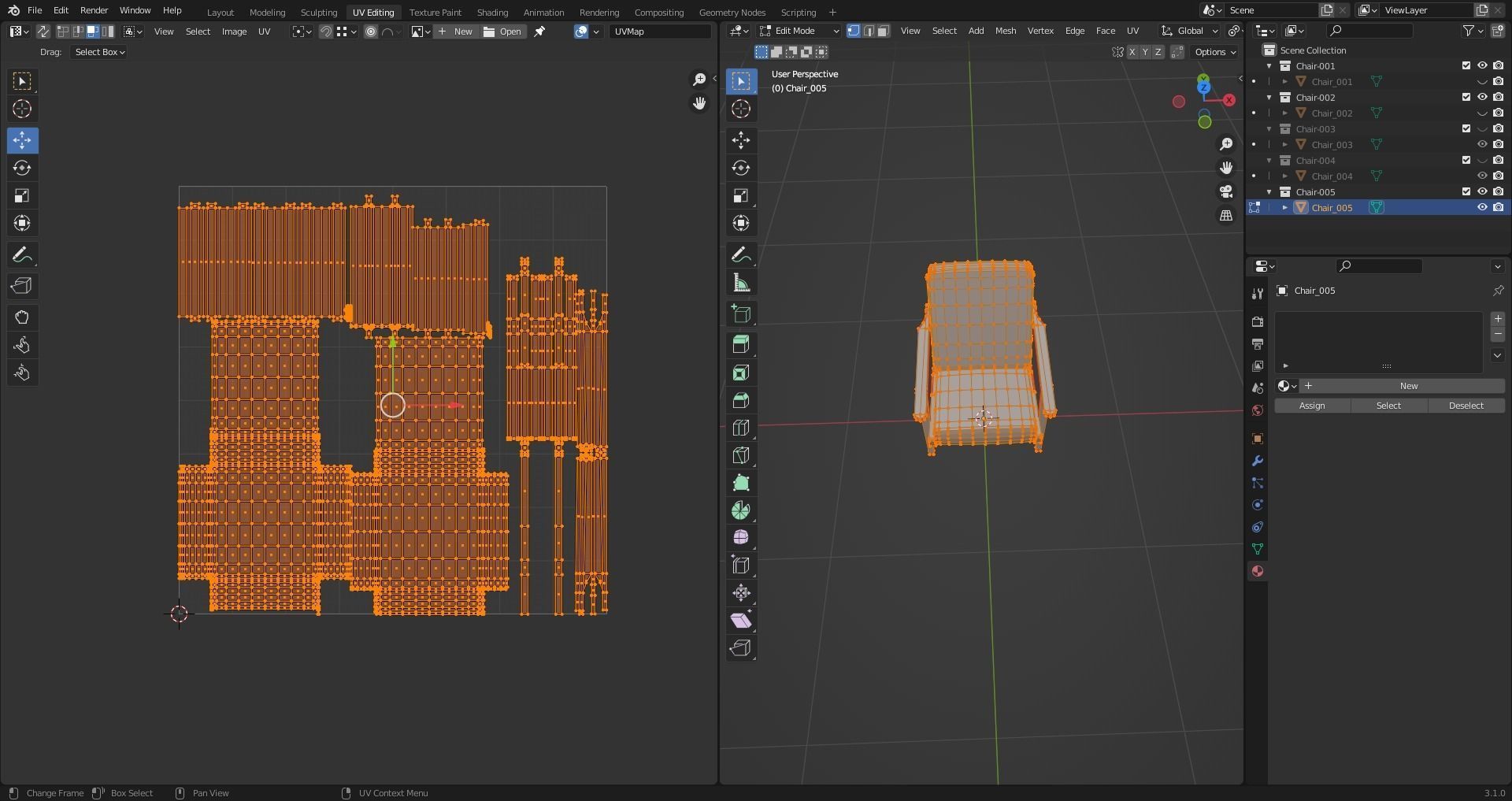Open the Mesh menu in 3D viewport

pyautogui.click(x=1006, y=31)
